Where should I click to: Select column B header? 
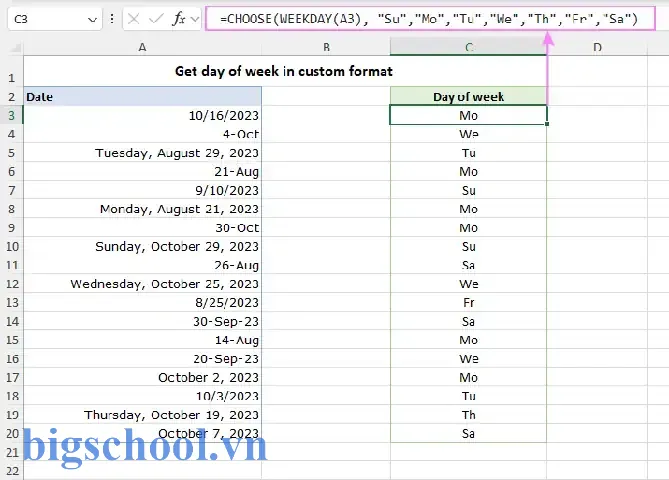coord(326,47)
